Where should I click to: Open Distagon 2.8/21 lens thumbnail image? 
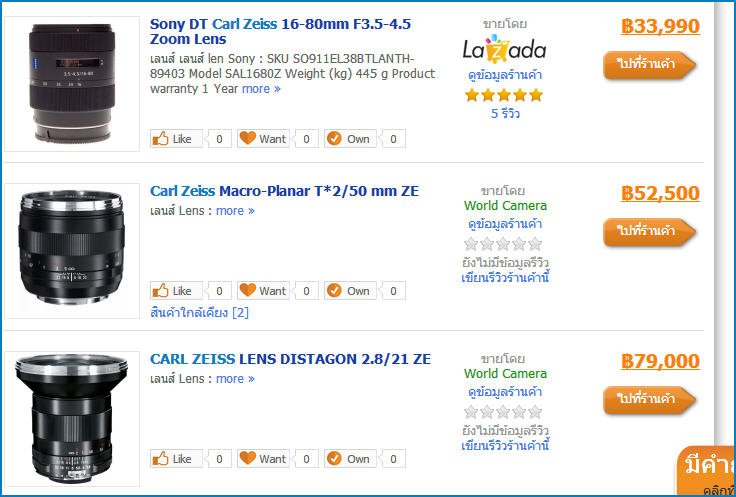71,415
